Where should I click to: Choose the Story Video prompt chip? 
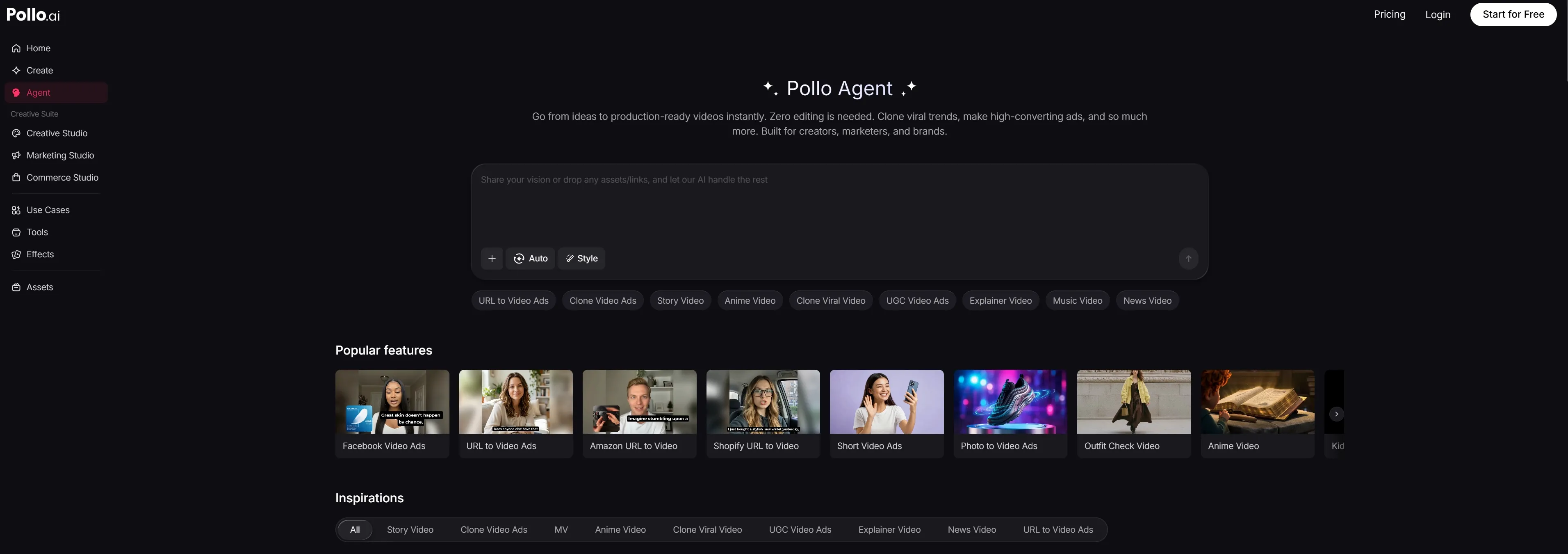click(680, 300)
